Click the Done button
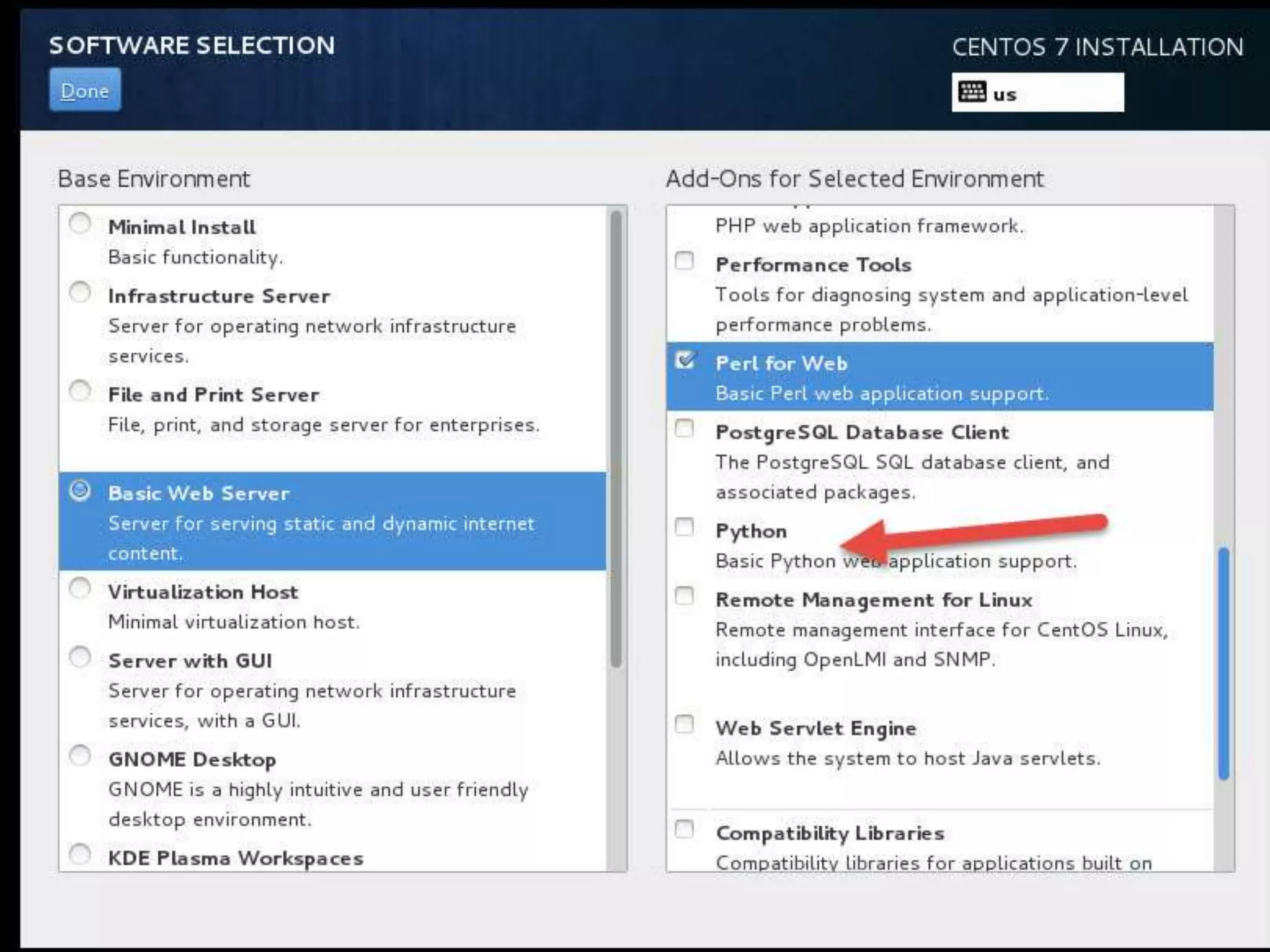Image resolution: width=1270 pixels, height=952 pixels. 85,90
